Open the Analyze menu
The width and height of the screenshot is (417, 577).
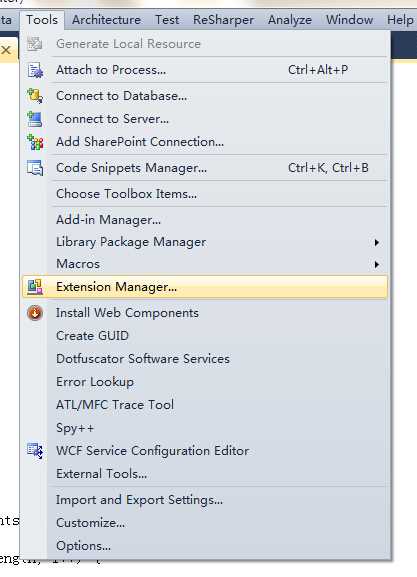point(290,20)
